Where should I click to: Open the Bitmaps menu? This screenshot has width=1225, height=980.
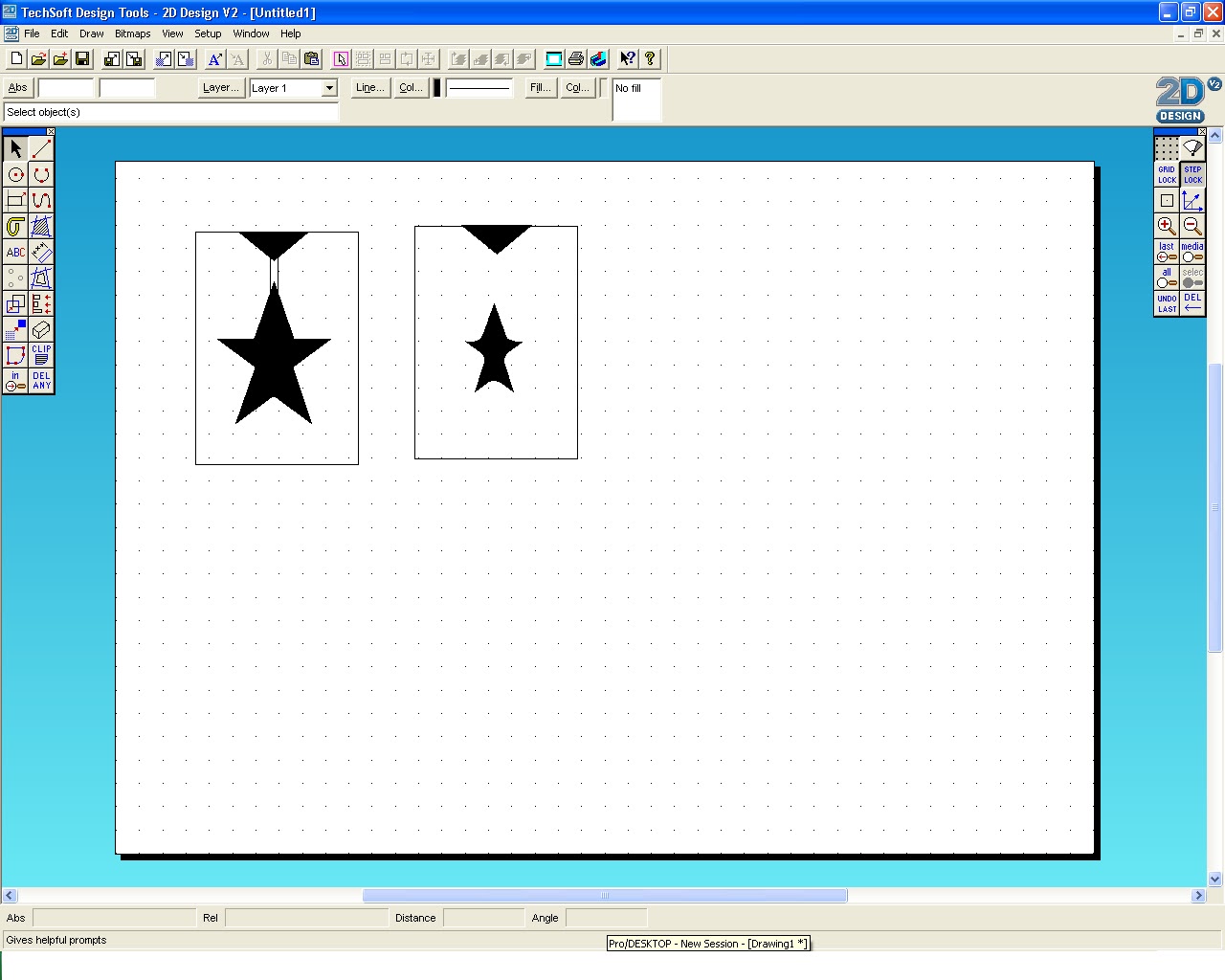pos(132,33)
